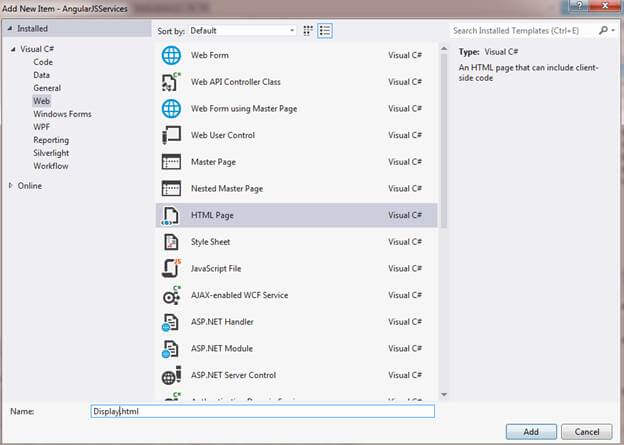The width and height of the screenshot is (624, 445).
Task: Click the 'Web Form' template name
Action: 210,55
